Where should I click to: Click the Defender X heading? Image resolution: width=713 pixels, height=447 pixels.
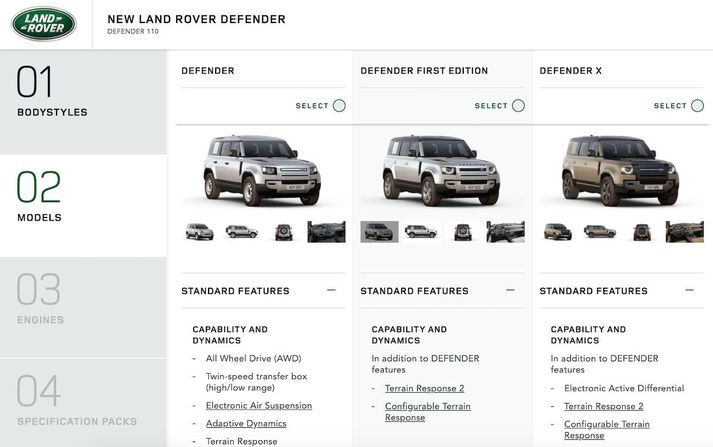pyautogui.click(x=570, y=70)
